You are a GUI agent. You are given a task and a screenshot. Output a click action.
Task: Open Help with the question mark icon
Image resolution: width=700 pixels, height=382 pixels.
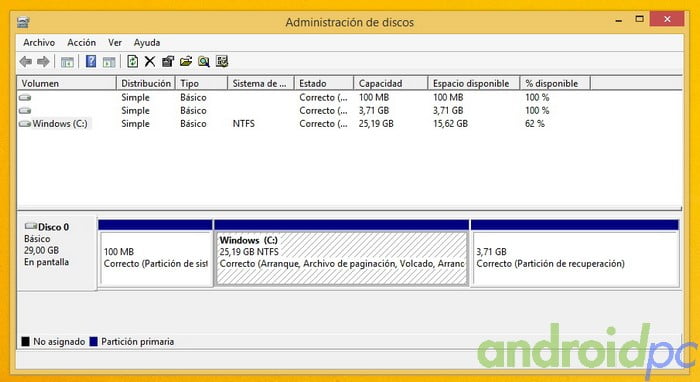[91, 61]
